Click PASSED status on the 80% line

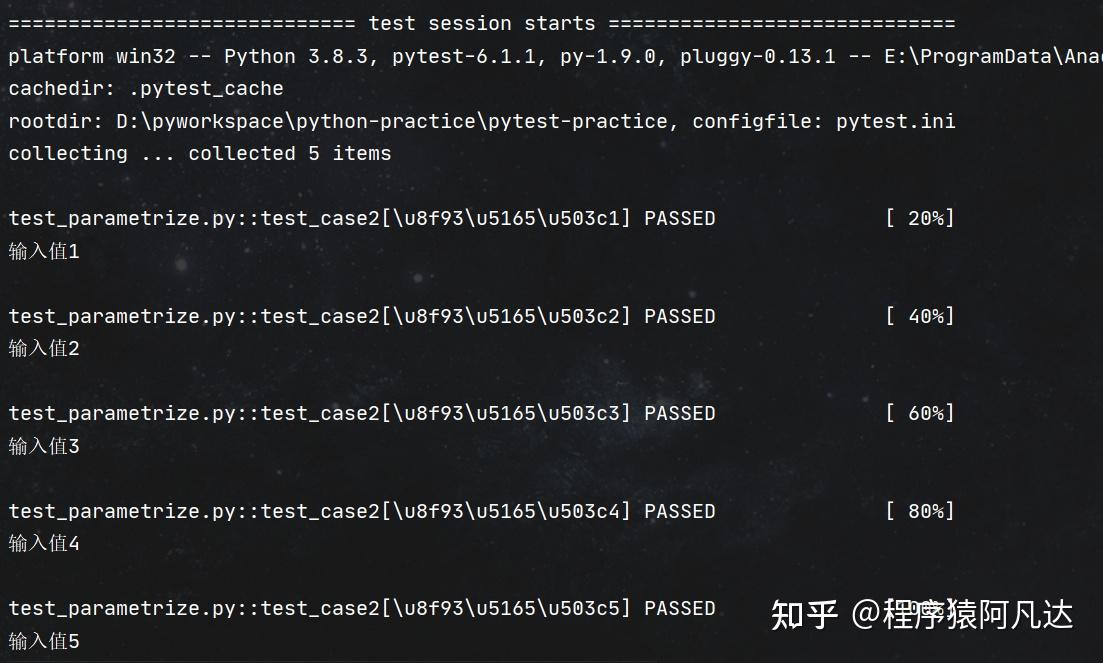680,511
